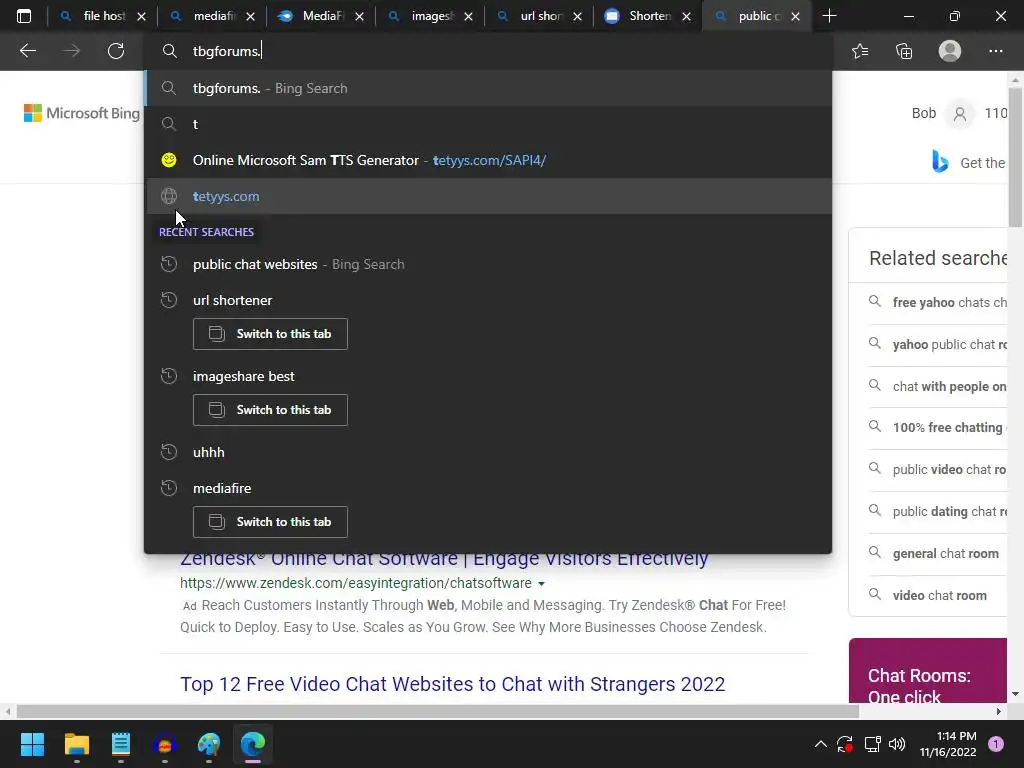Select 'tbgforums. - Bing Search' suggestion
Image resolution: width=1024 pixels, height=768 pixels.
(488, 88)
